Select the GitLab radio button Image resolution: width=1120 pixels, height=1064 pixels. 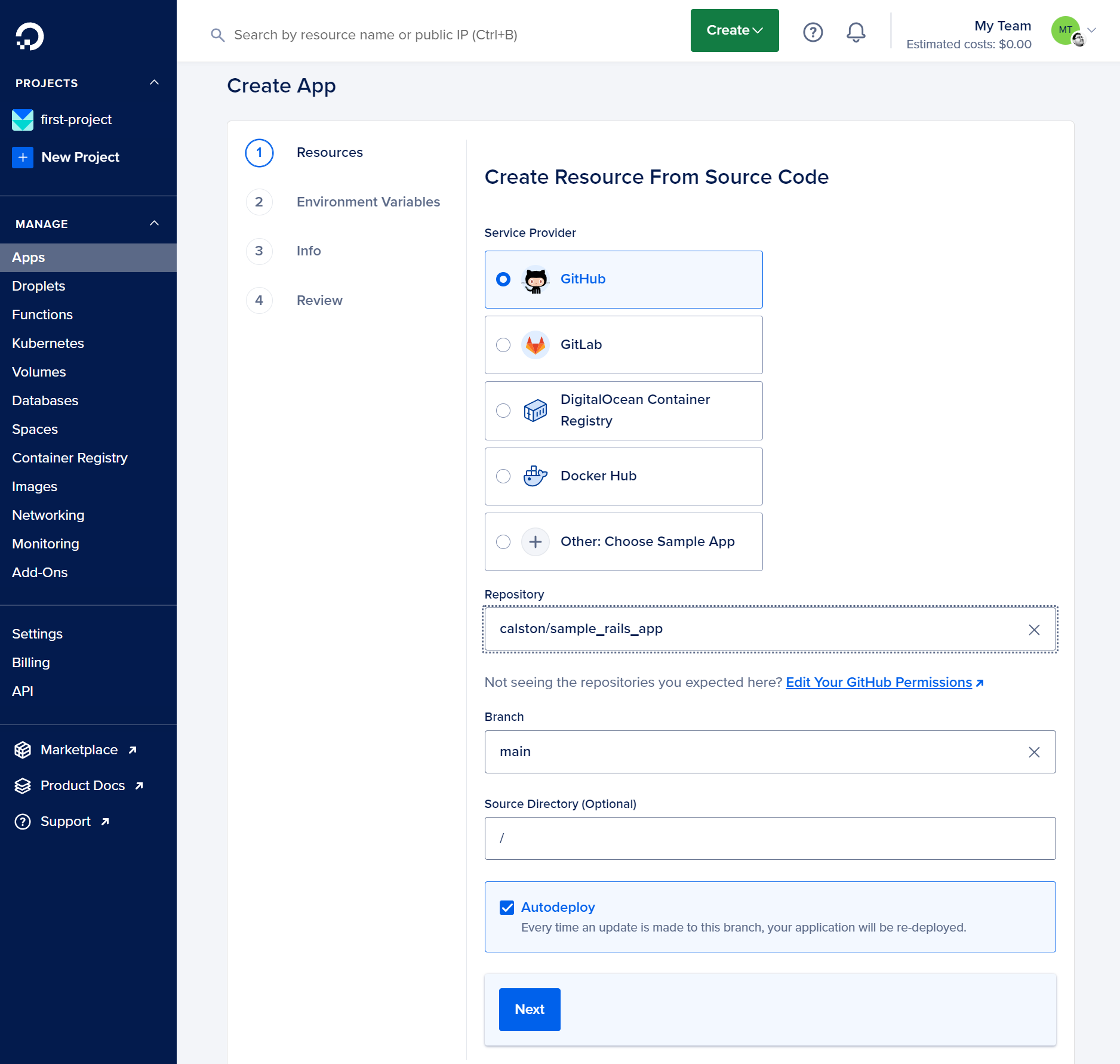tap(503, 345)
